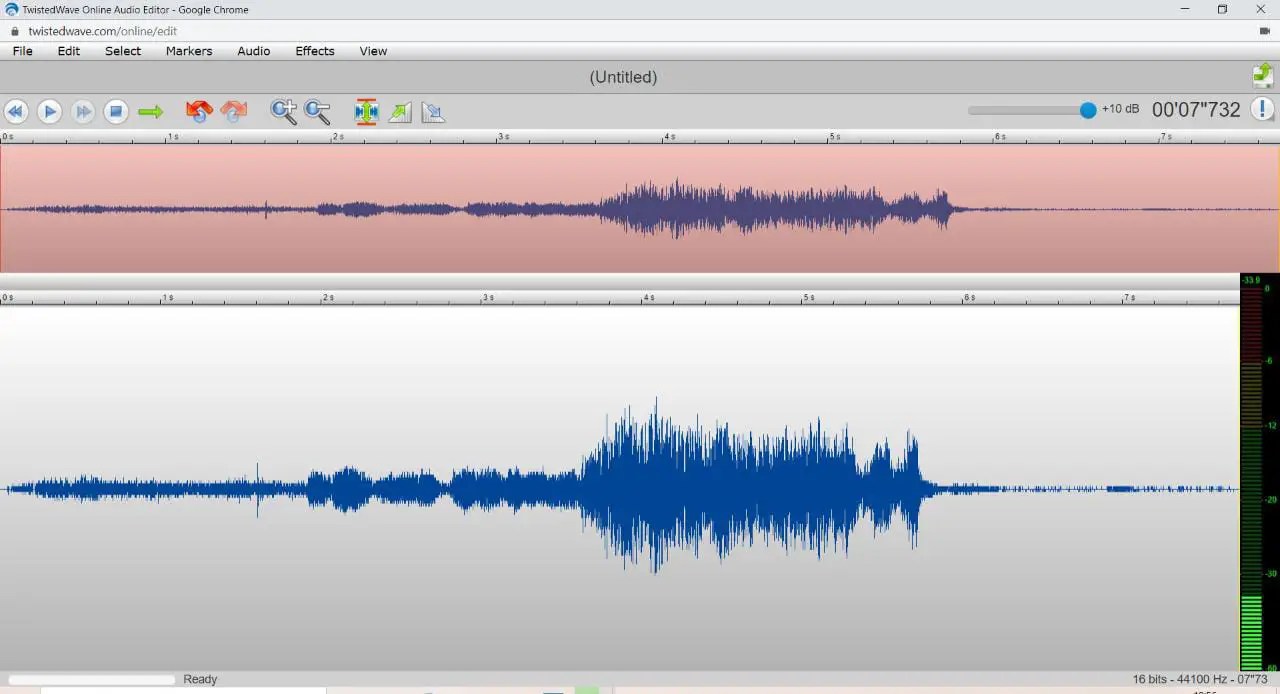Click the fade-in waveform icon
This screenshot has width=1280, height=694.
[399, 111]
